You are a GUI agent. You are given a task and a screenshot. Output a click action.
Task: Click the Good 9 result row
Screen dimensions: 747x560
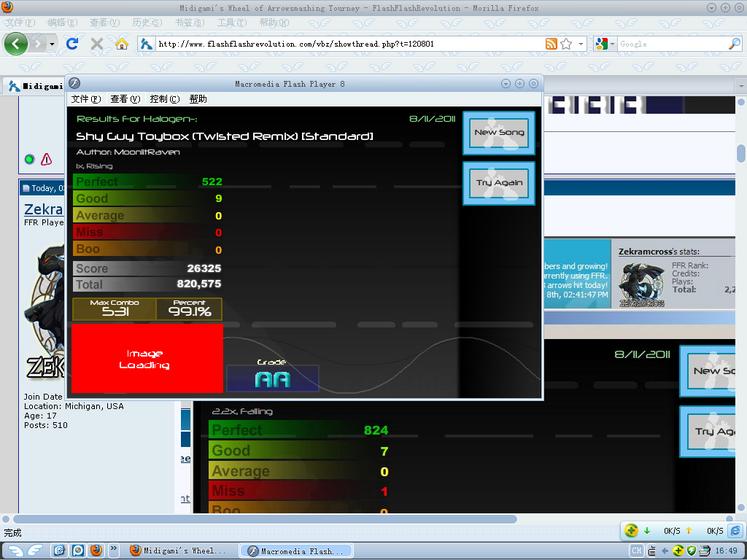147,198
